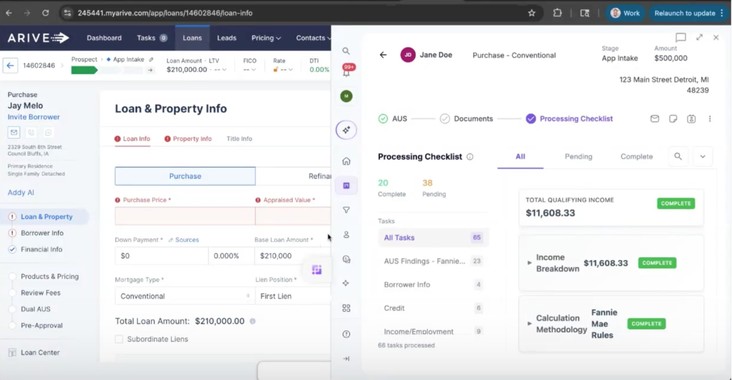Open Tasks in the top navigation

[152, 38]
